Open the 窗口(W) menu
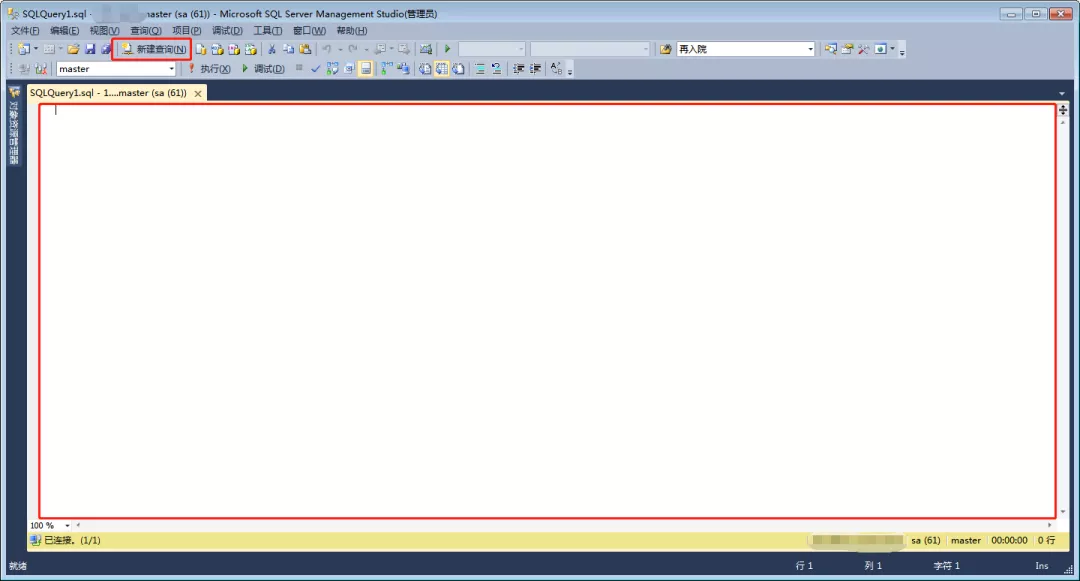This screenshot has width=1080, height=581. 309,30
